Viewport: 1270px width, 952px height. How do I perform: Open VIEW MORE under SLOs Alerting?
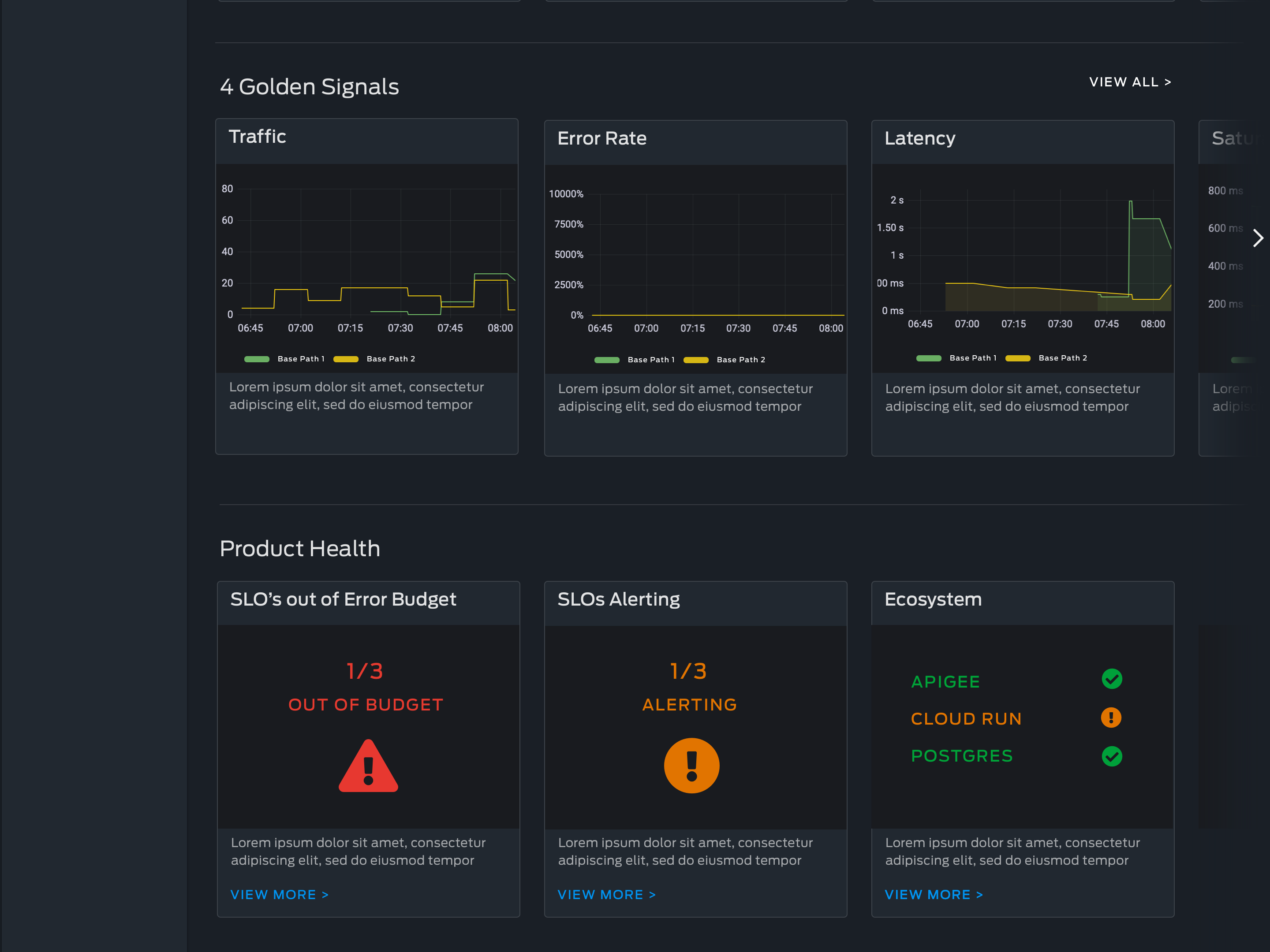(x=606, y=894)
